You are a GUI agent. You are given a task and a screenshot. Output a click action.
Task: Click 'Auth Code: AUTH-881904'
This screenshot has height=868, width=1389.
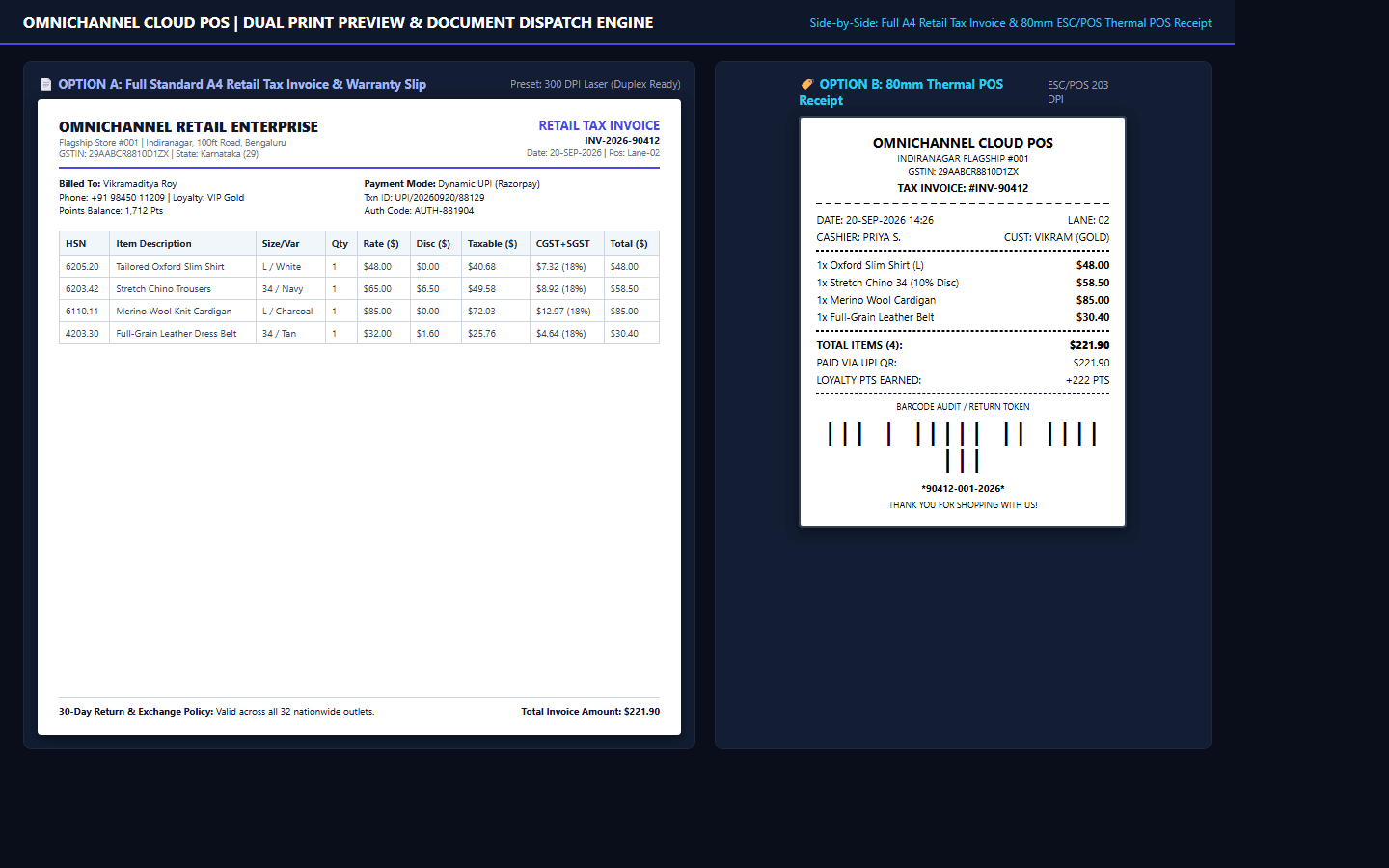[x=419, y=210]
